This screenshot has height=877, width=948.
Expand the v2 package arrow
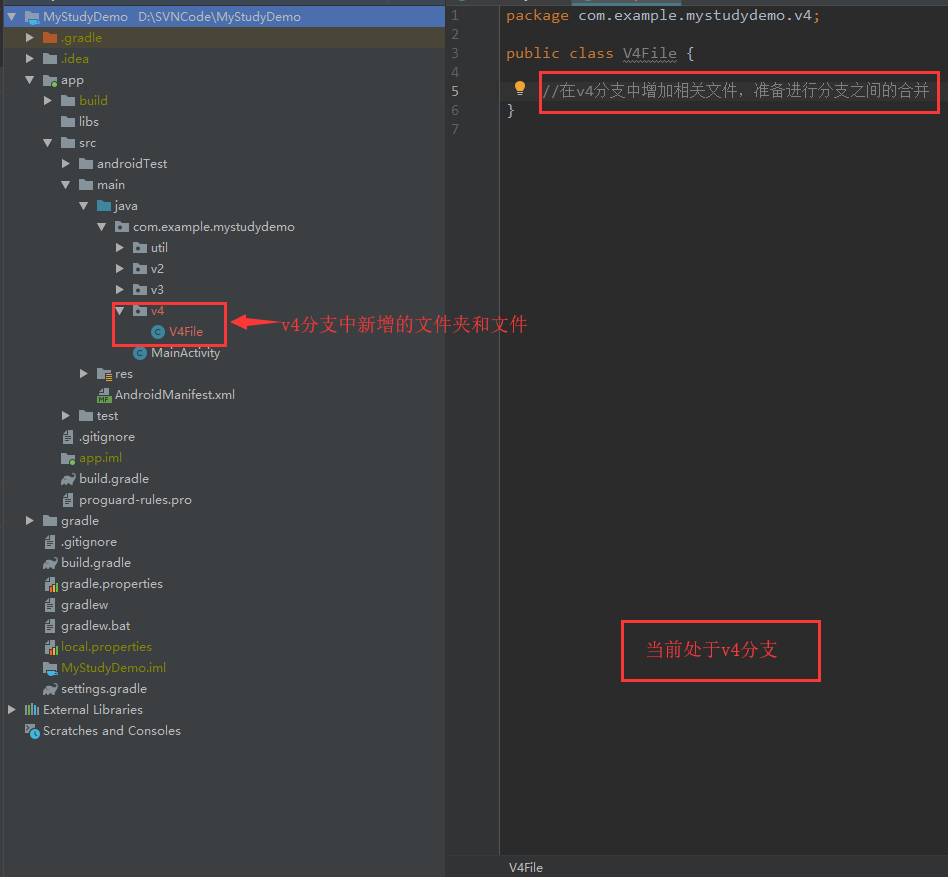tap(120, 268)
